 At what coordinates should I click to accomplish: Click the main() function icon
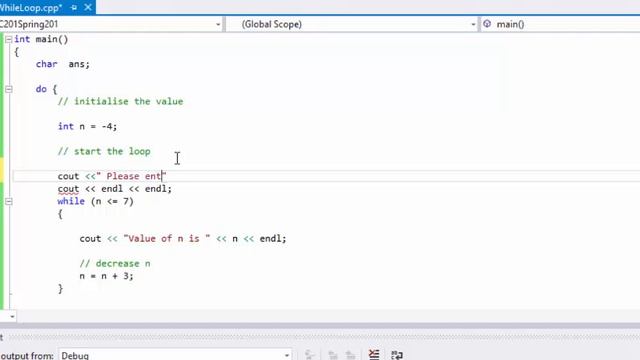pyautogui.click(x=487, y=24)
